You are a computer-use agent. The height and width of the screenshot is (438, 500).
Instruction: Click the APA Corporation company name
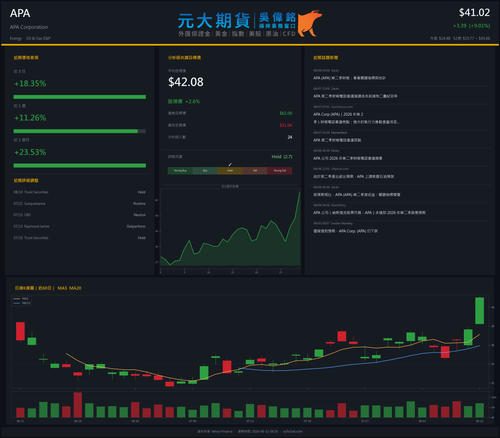29,27
